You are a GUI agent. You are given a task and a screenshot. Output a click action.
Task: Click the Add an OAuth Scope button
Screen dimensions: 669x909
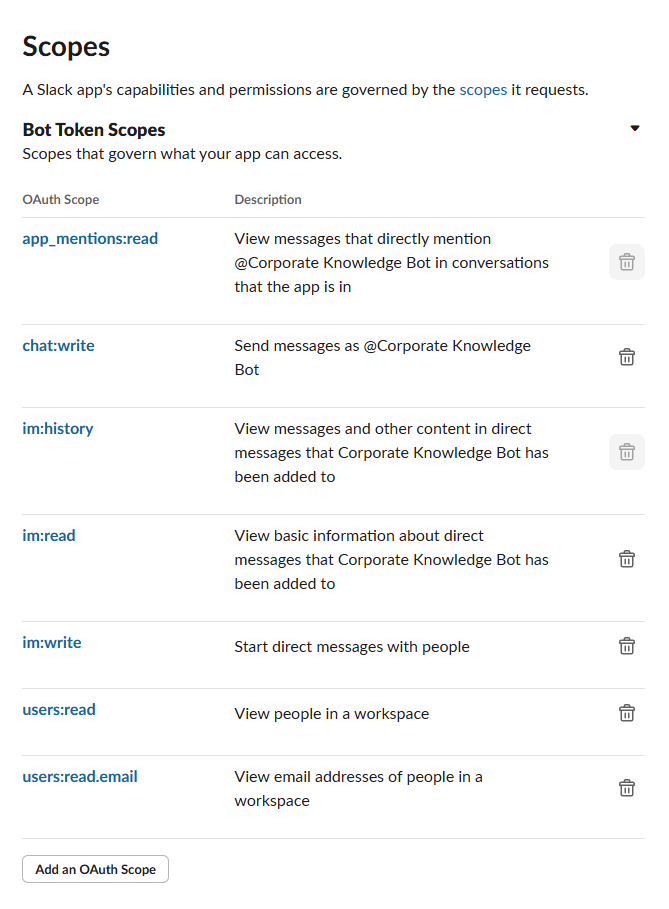coord(95,869)
